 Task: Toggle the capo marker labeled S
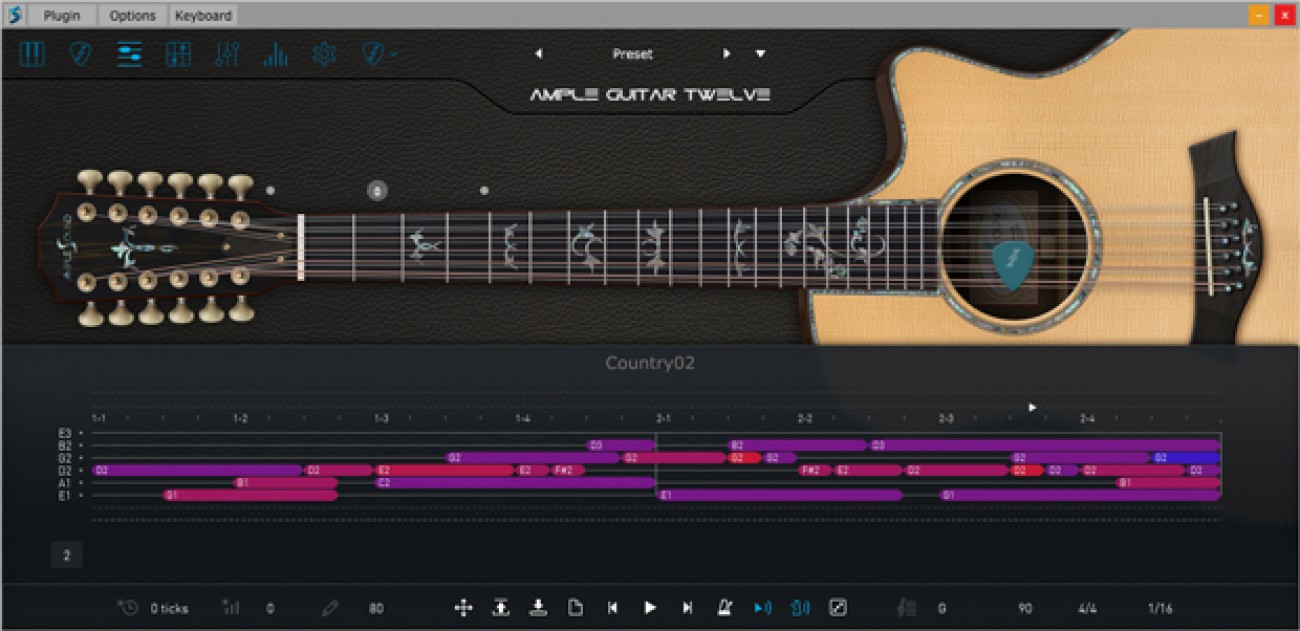(x=377, y=190)
